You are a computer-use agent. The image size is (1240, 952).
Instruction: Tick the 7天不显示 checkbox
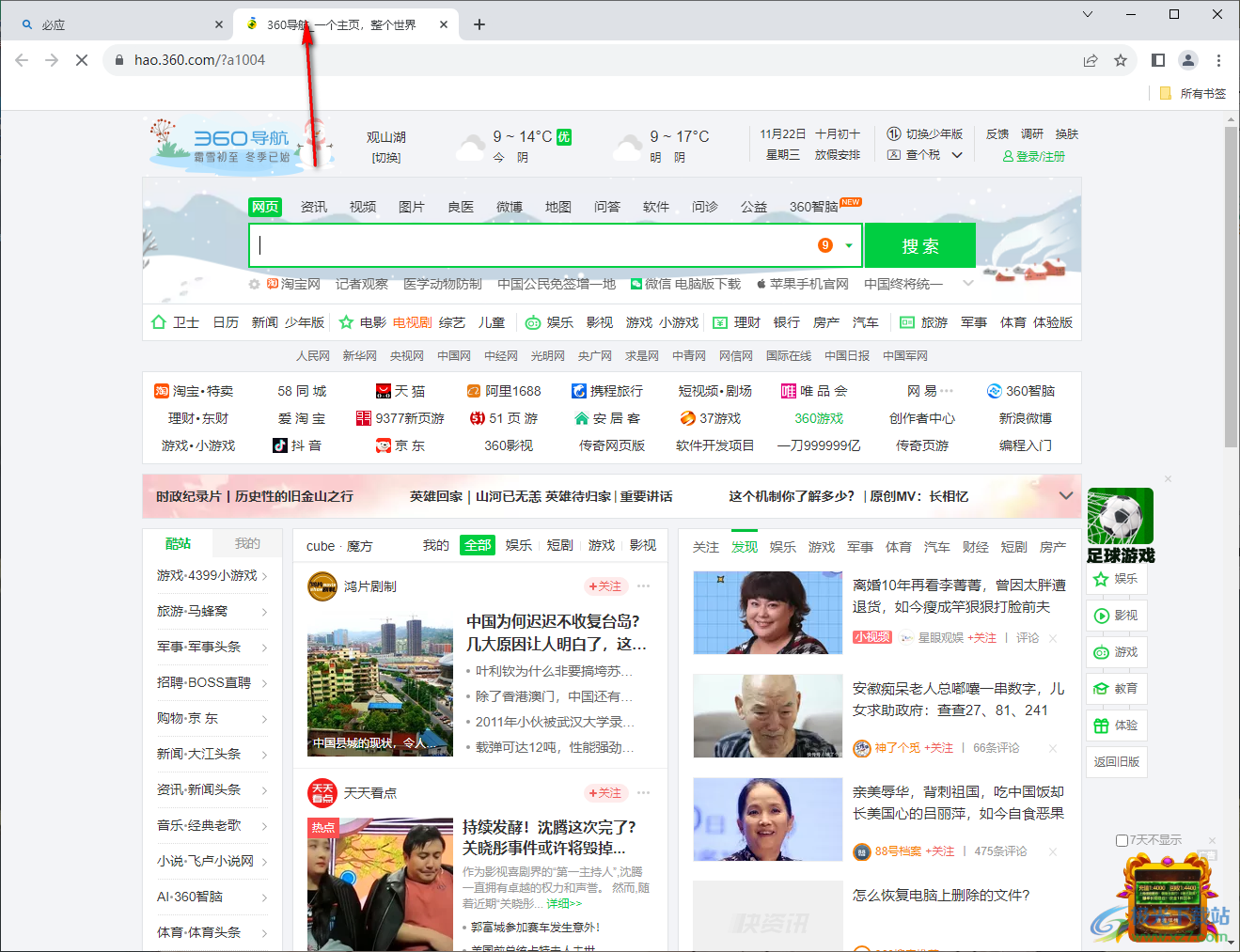[1122, 840]
